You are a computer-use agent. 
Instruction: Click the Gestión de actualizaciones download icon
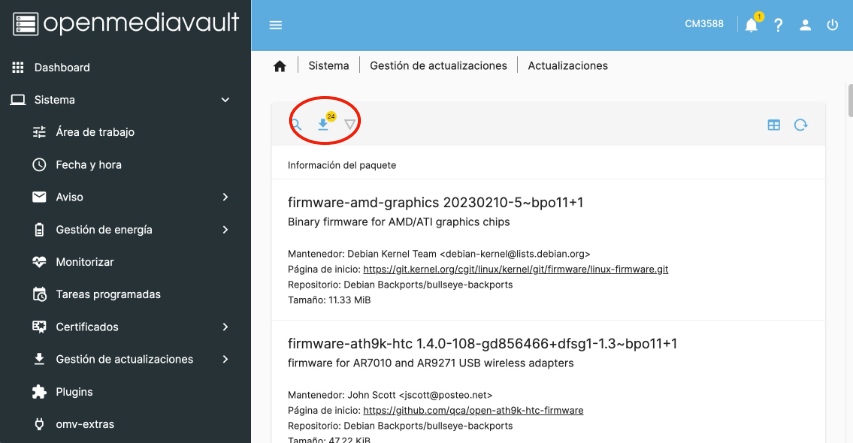point(39,359)
